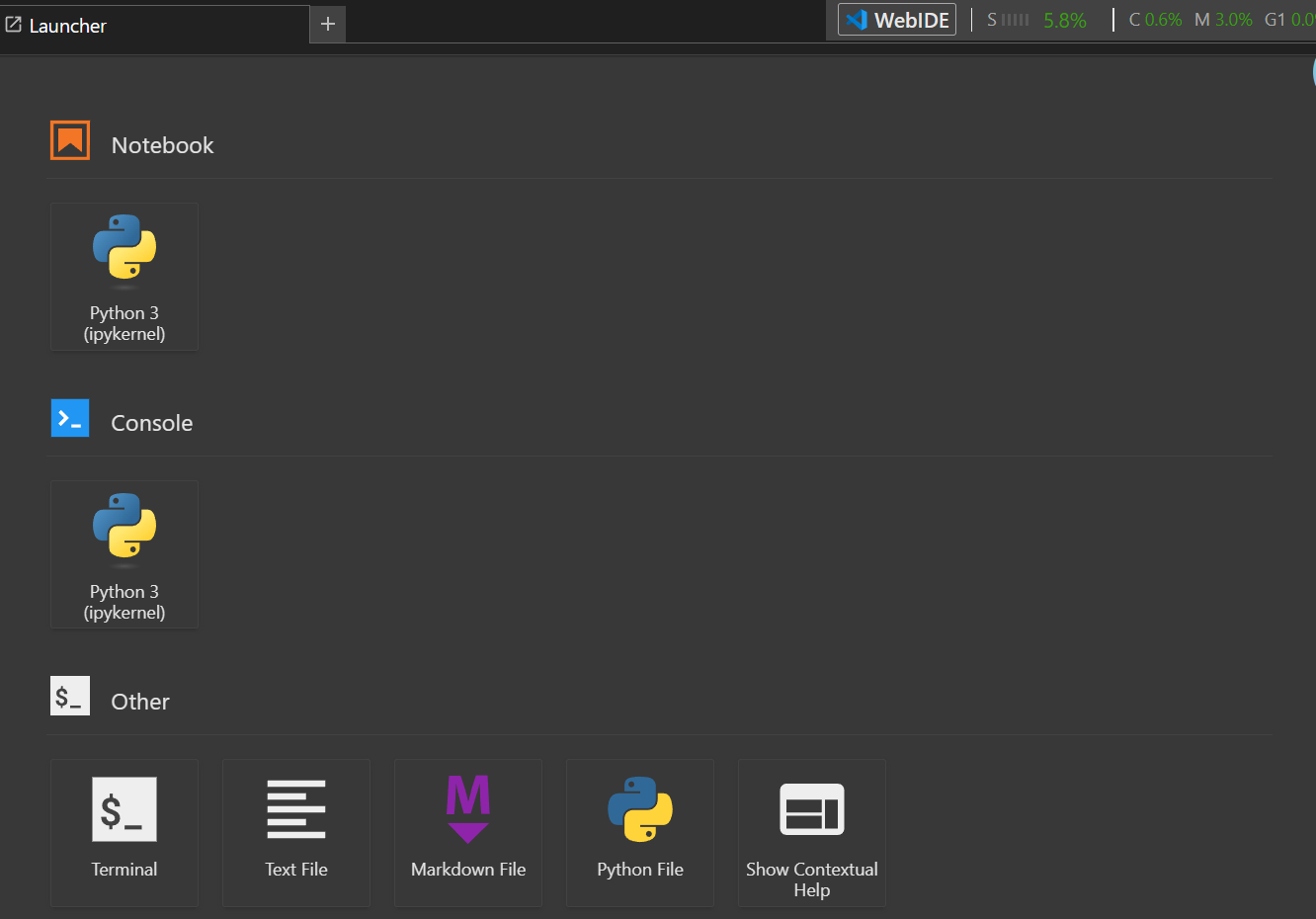Open the WebIDE button
The height and width of the screenshot is (919, 1316).
pyautogui.click(x=897, y=20)
